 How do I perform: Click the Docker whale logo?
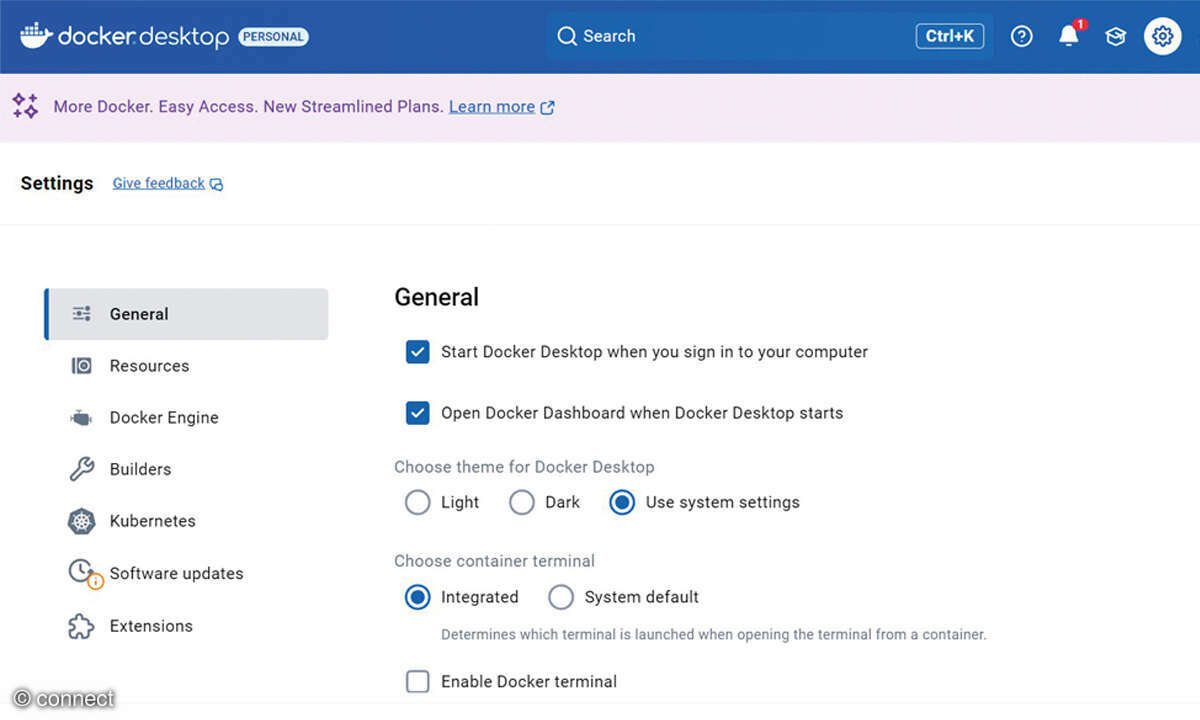pos(36,36)
